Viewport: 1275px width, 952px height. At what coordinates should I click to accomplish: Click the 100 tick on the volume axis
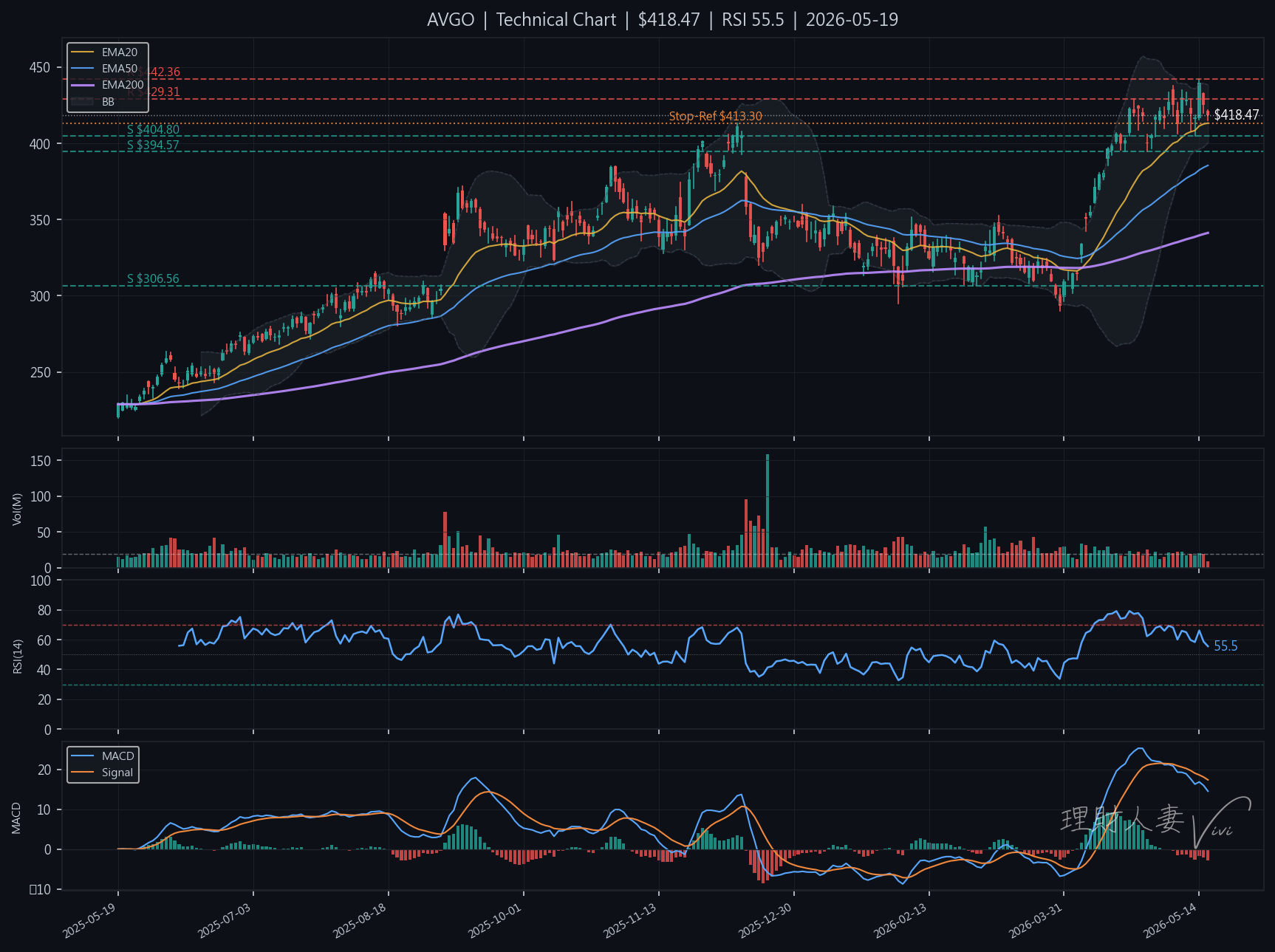coord(41,497)
